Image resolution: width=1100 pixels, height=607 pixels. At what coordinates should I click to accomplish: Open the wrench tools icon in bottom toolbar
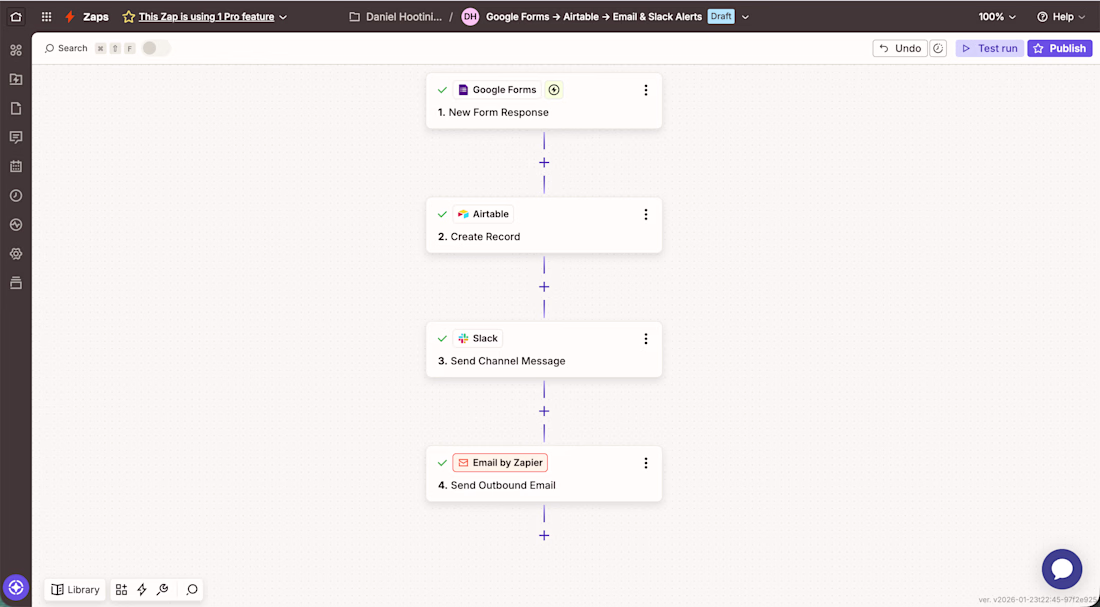163,590
